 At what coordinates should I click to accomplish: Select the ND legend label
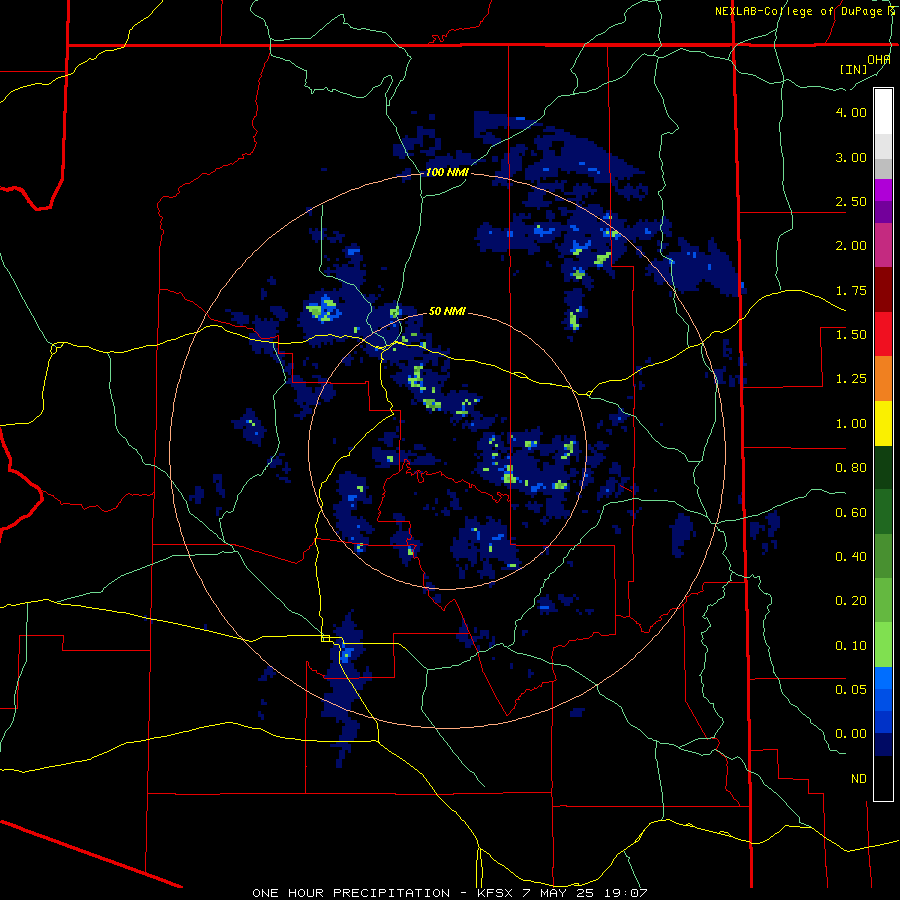pyautogui.click(x=859, y=779)
